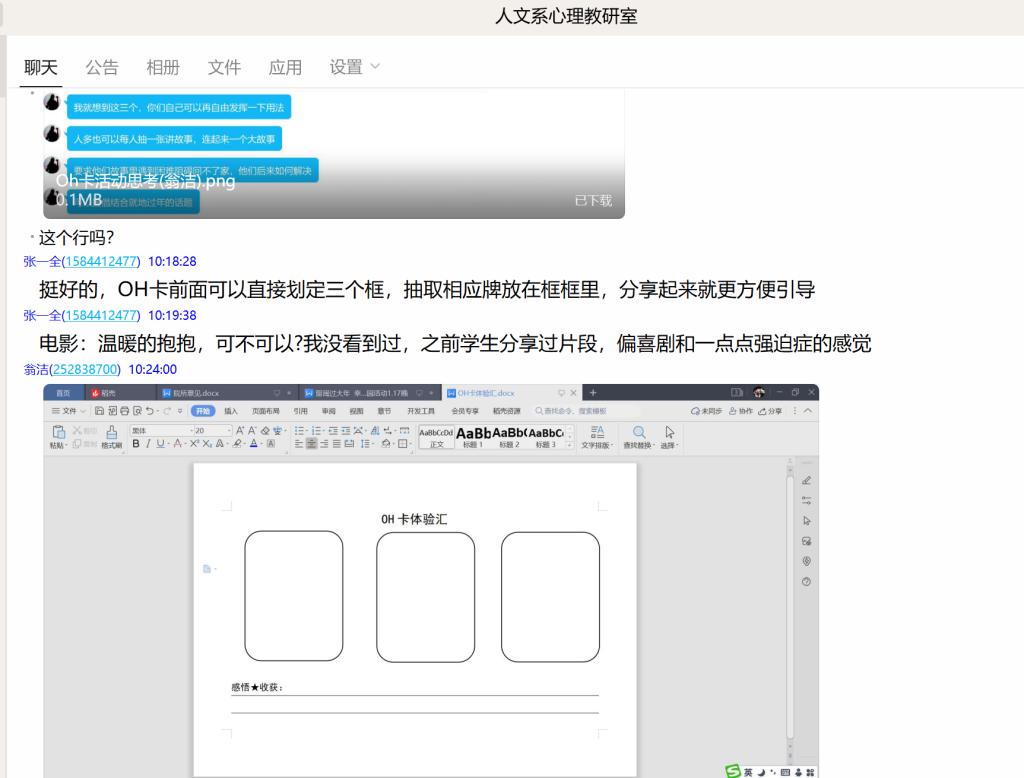This screenshot has width=1024, height=778.
Task: Click the pencil icon in WPS sidebar
Action: pos(806,481)
